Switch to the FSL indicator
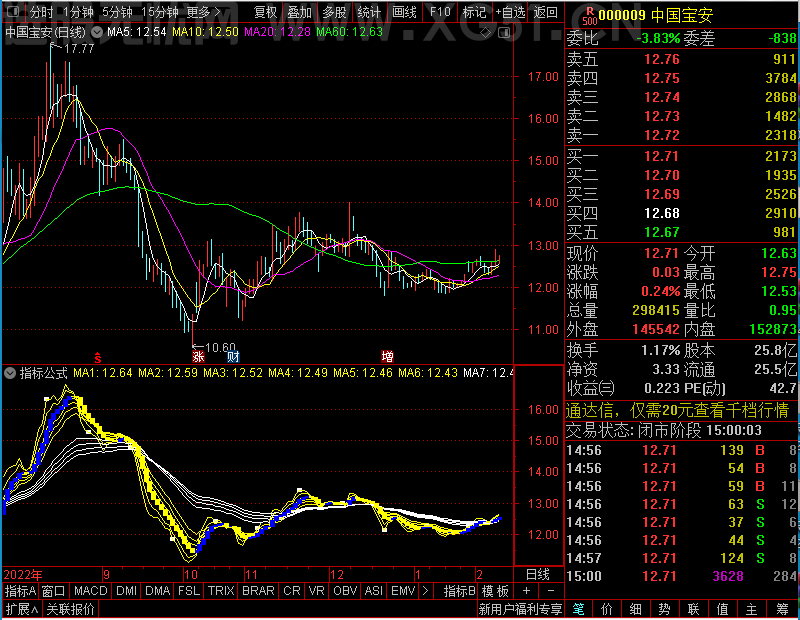This screenshot has height=620, width=800. pyautogui.click(x=189, y=591)
